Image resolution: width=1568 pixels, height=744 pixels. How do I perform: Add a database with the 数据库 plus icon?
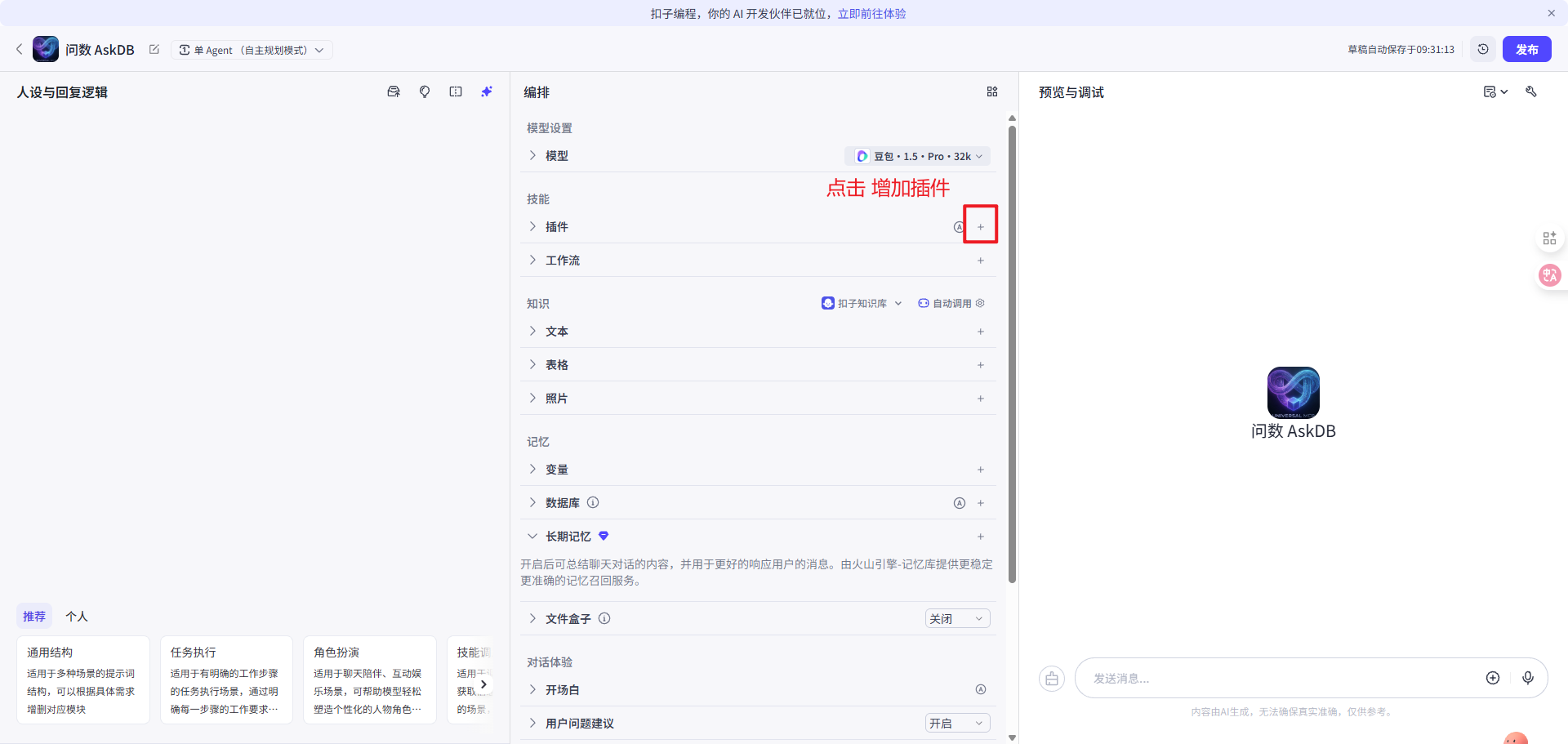coord(981,503)
